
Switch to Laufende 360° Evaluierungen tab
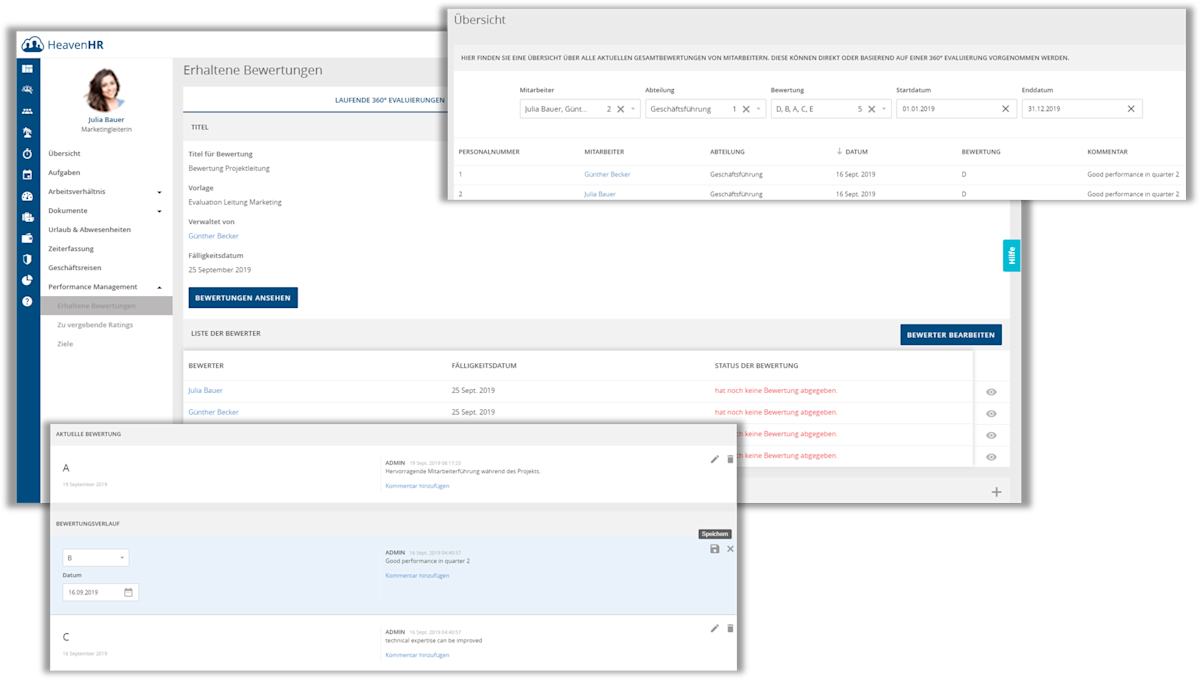(x=389, y=100)
